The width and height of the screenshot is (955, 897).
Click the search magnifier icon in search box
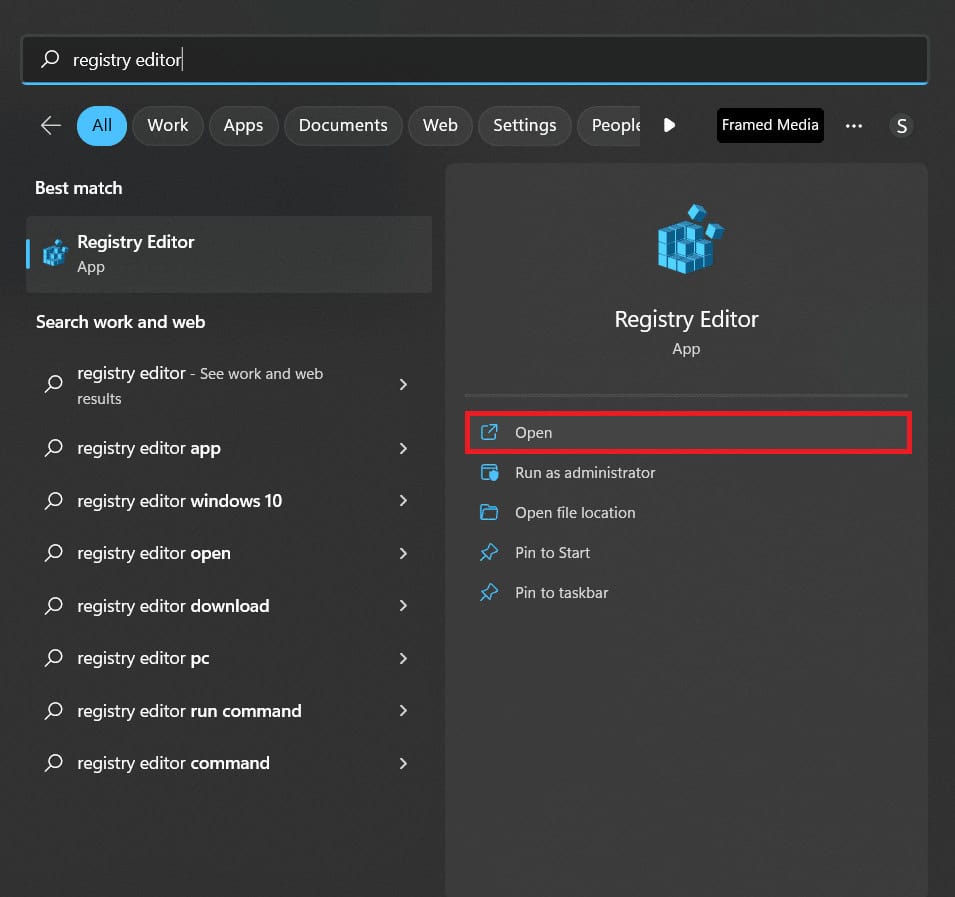[x=50, y=59]
